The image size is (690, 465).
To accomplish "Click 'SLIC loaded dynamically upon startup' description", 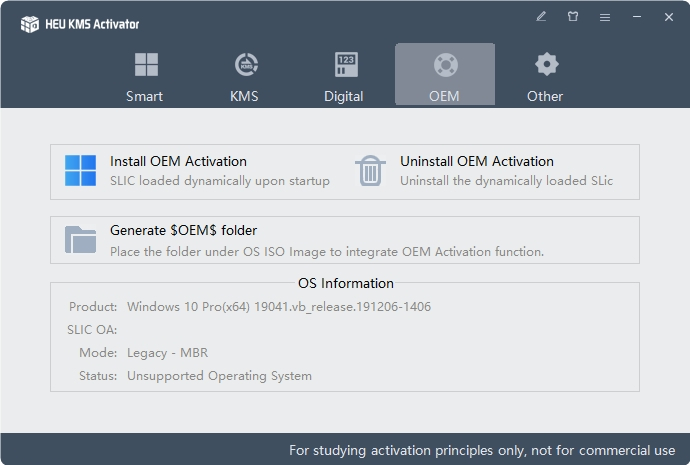I will 220,181.
